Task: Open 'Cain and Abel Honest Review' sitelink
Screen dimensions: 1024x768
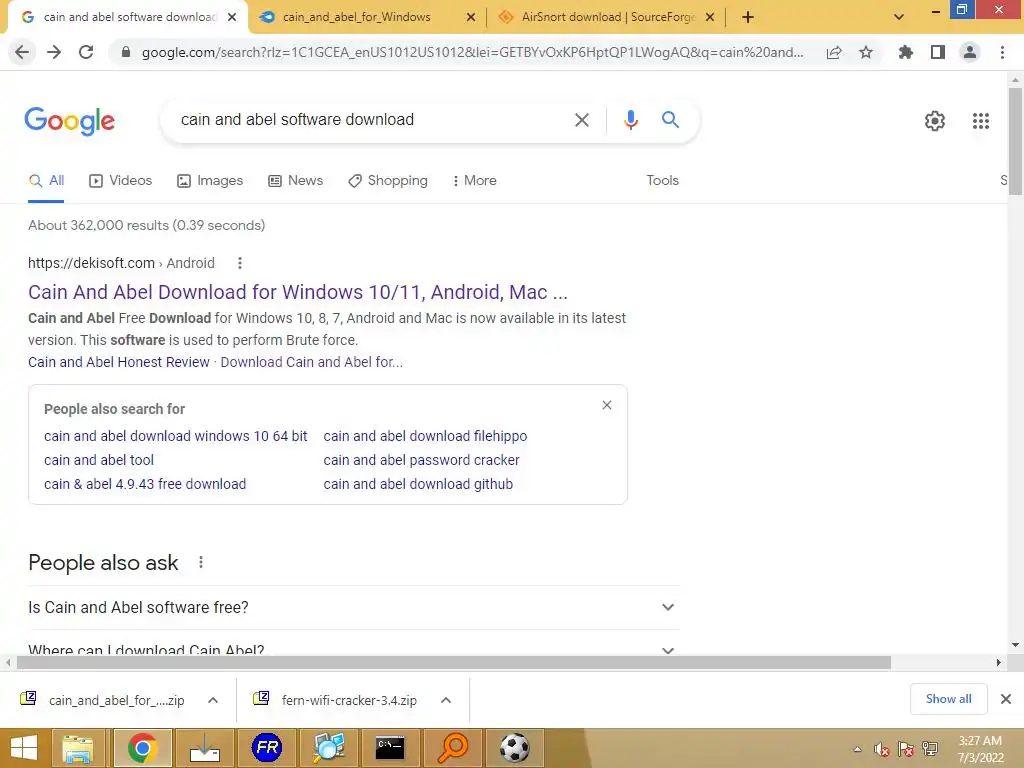Action: 119,362
